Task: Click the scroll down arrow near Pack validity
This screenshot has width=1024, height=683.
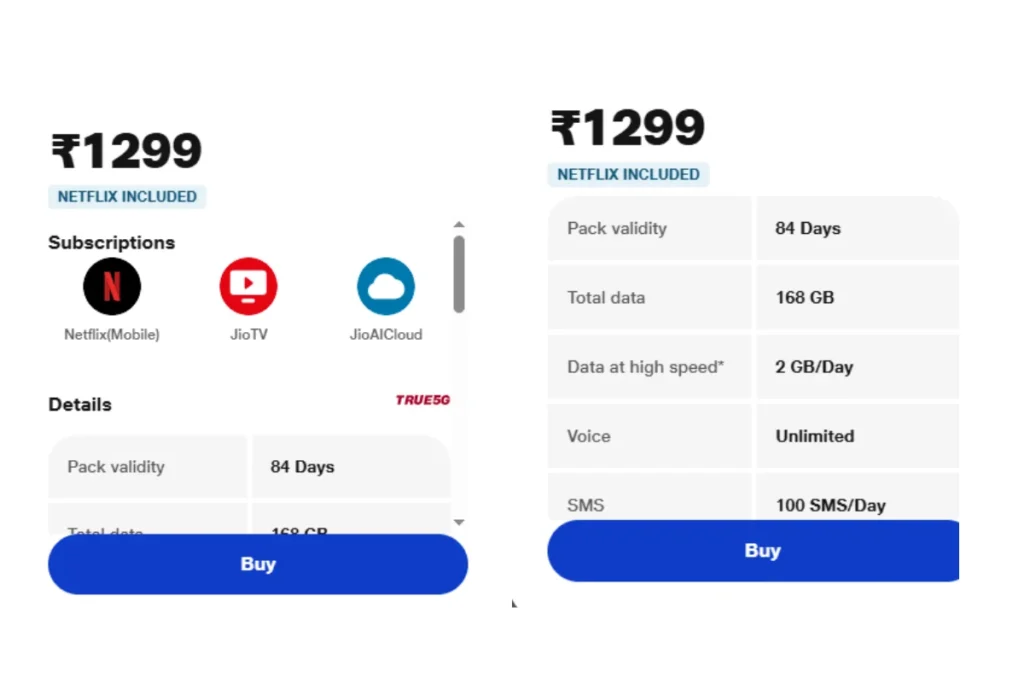Action: point(459,522)
